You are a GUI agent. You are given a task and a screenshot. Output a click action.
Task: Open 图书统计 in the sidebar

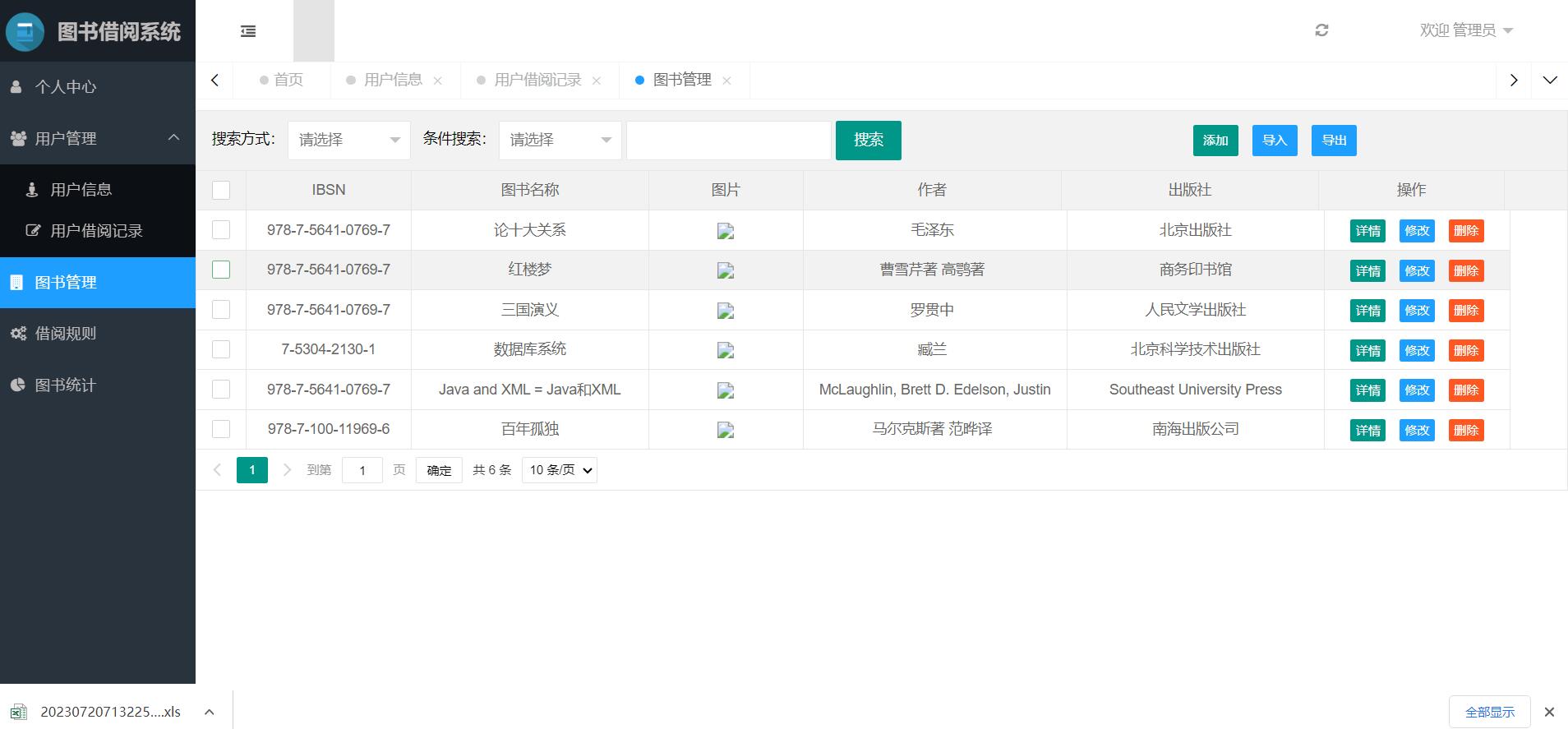[98, 385]
